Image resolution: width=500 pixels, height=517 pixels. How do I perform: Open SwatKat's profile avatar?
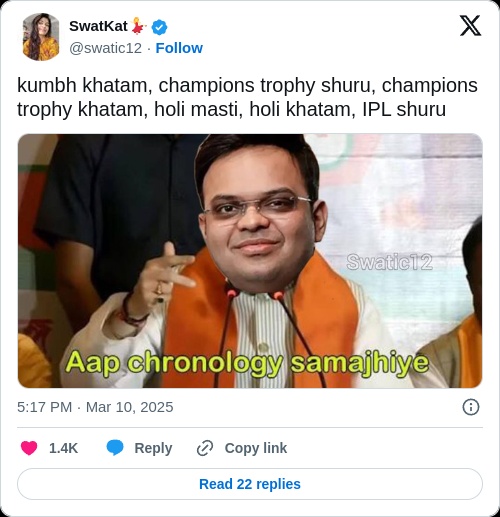[x=41, y=37]
